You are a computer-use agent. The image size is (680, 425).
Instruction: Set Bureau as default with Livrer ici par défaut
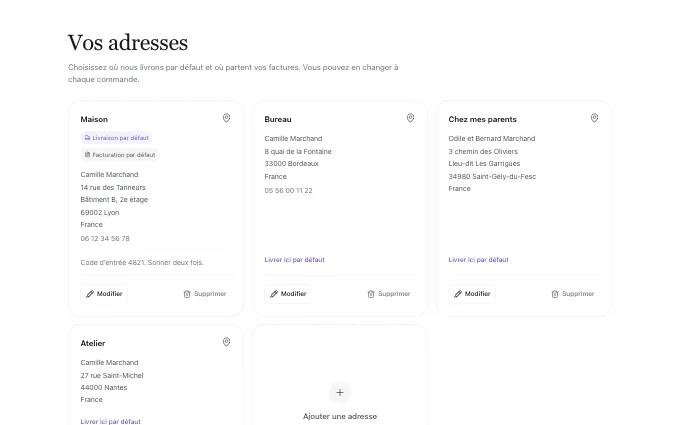[x=294, y=260]
